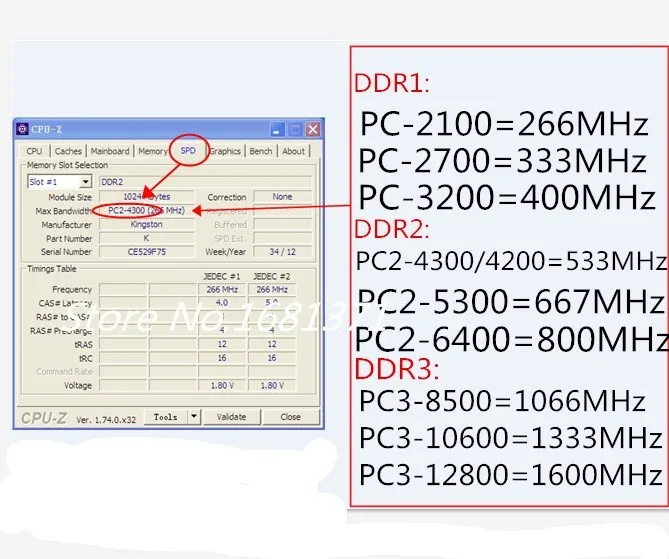Expand the Slot #1 memory slot dropdown
This screenshot has width=669, height=559.
pos(85,182)
